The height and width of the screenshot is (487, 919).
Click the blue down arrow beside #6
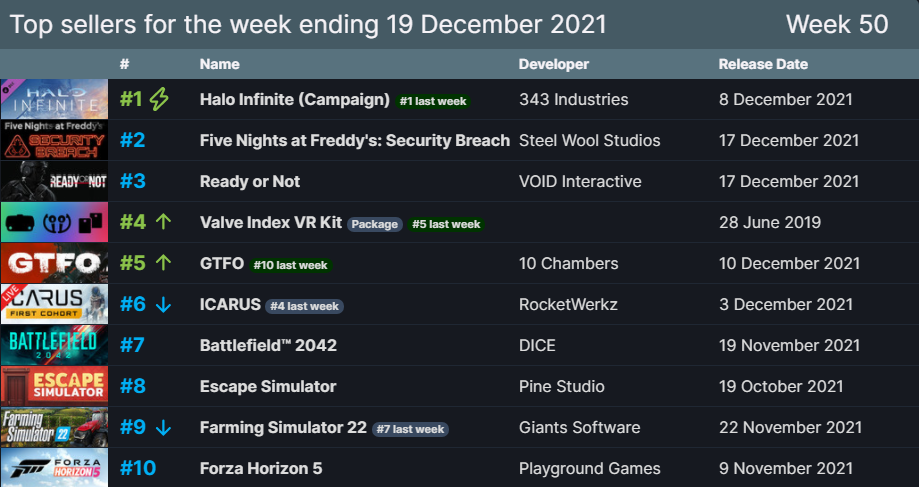164,305
